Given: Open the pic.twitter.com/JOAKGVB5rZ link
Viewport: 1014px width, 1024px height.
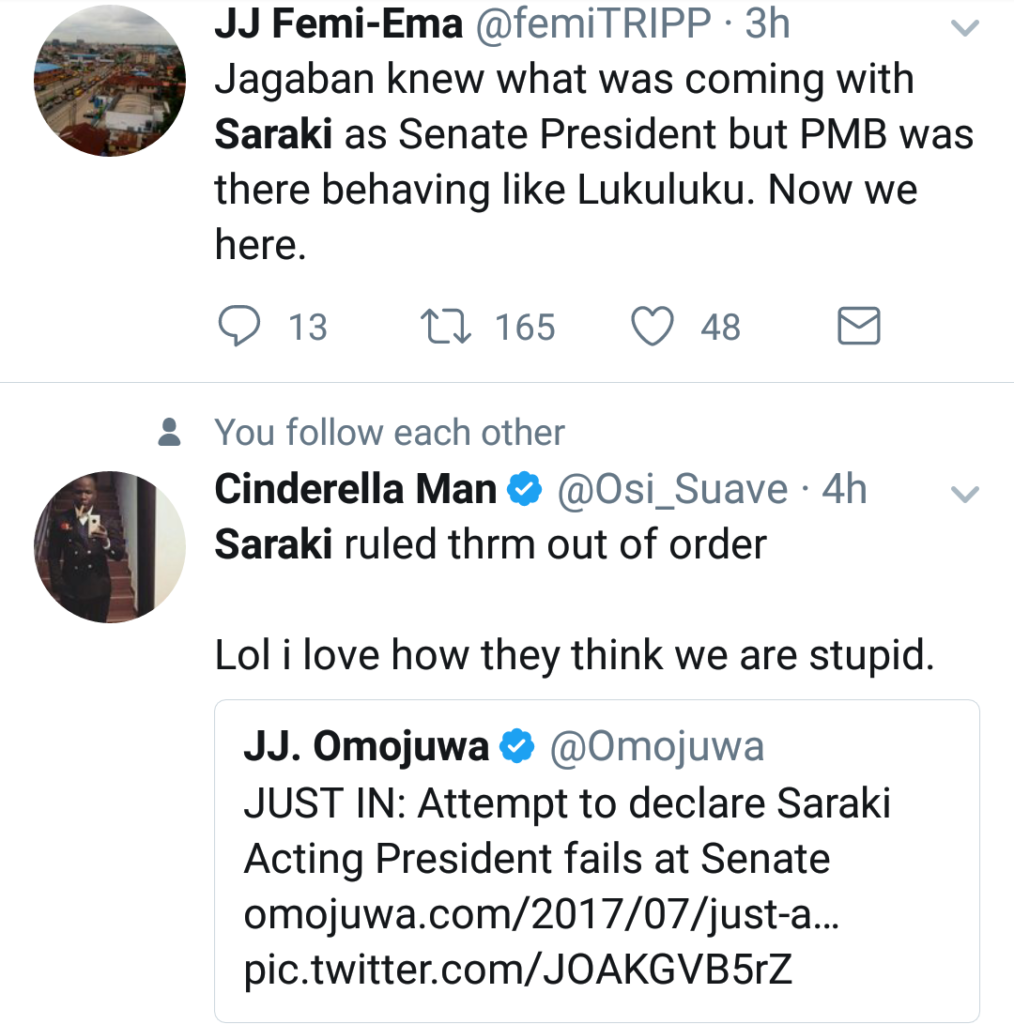Looking at the screenshot, I should coord(518,971).
